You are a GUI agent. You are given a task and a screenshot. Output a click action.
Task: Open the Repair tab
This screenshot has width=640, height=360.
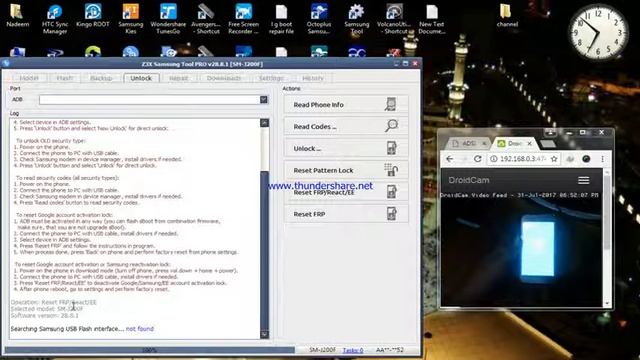(x=178, y=78)
